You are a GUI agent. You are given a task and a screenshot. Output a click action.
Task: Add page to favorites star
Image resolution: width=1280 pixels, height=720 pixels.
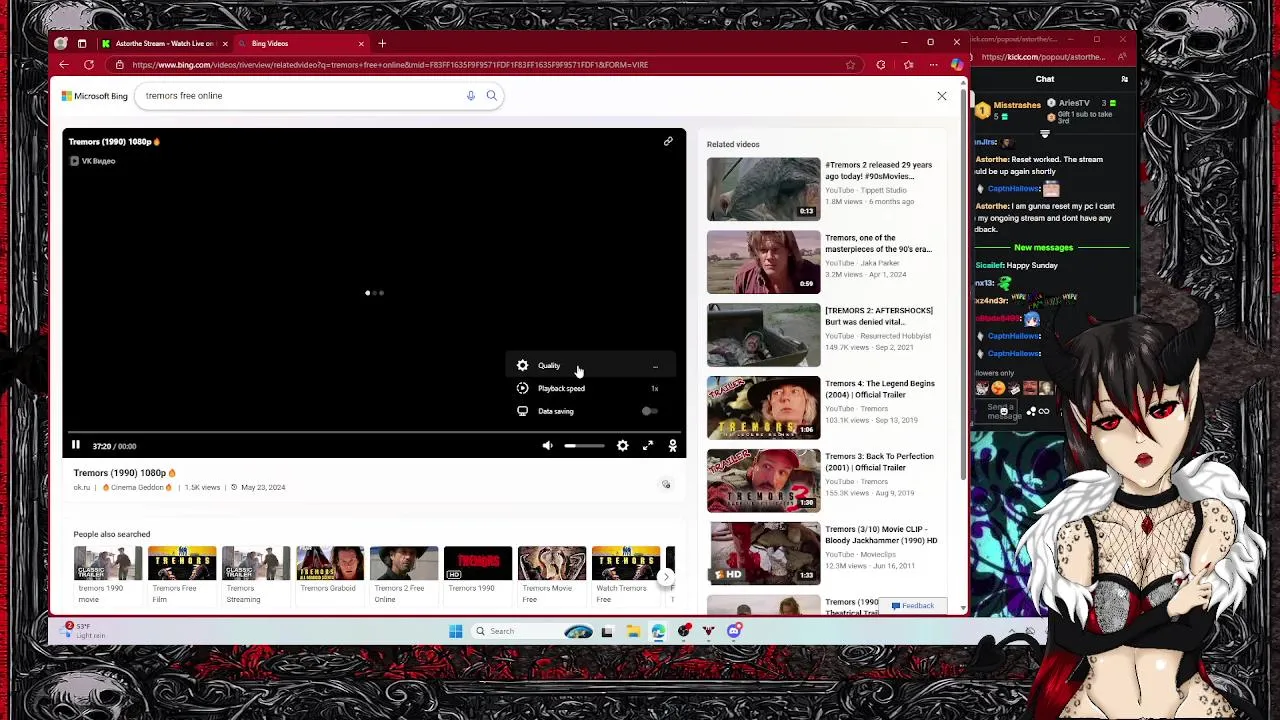click(850, 65)
